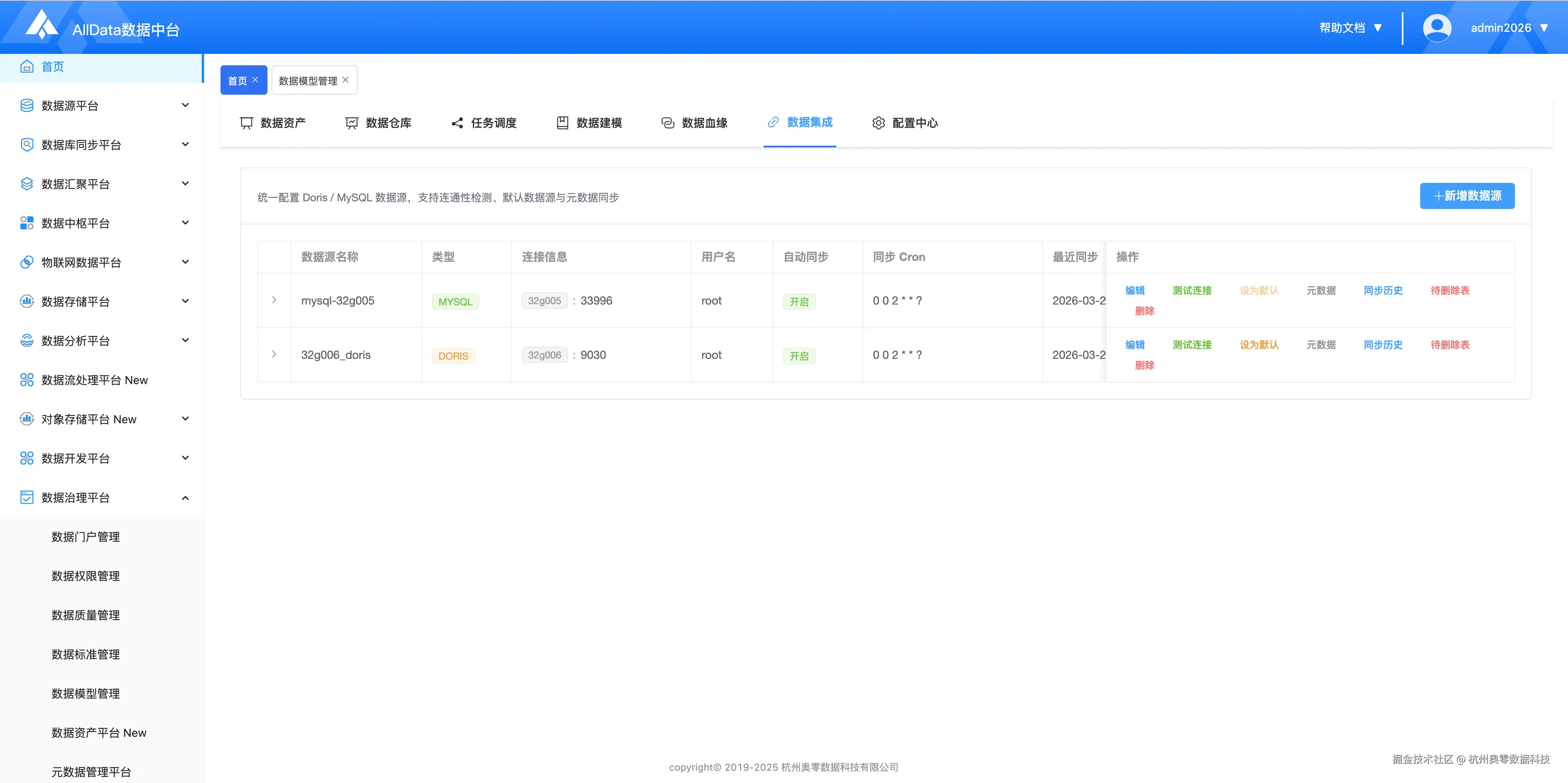The image size is (1568, 783).
Task: Click the 配置中心 gear icon
Action: [878, 123]
